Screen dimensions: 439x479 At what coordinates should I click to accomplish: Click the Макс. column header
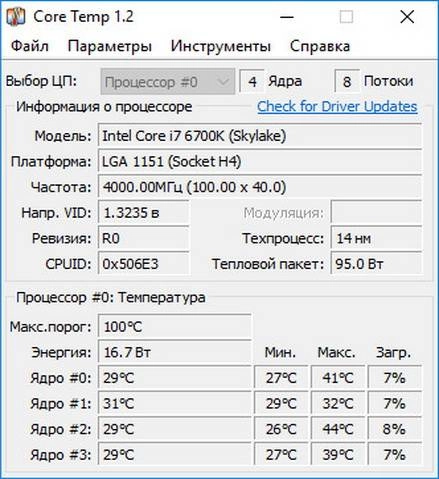336,352
